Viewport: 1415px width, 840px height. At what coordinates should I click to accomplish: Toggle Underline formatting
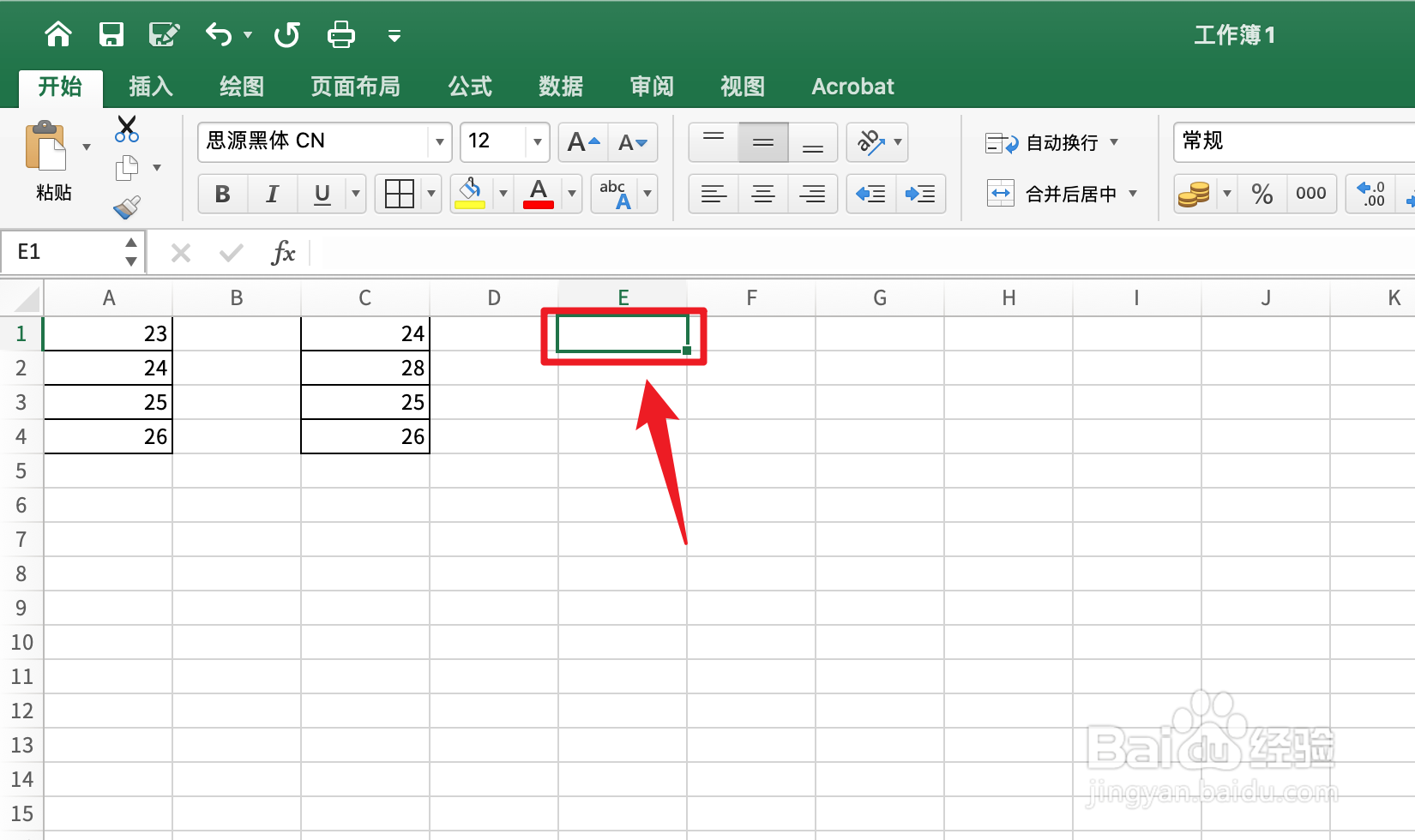point(322,194)
